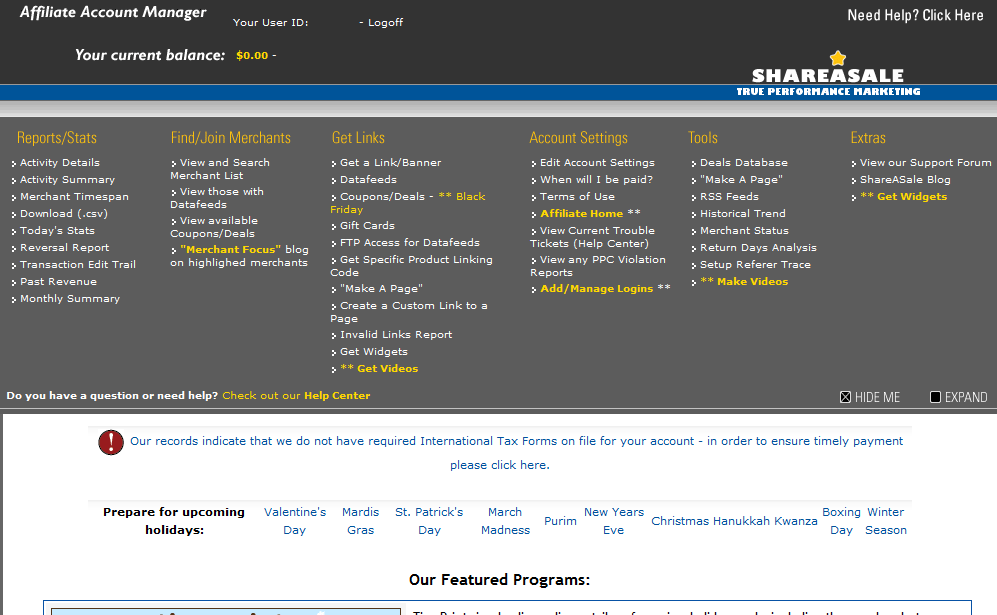Open Setup Referer Trace
The image size is (997, 615).
755,265
